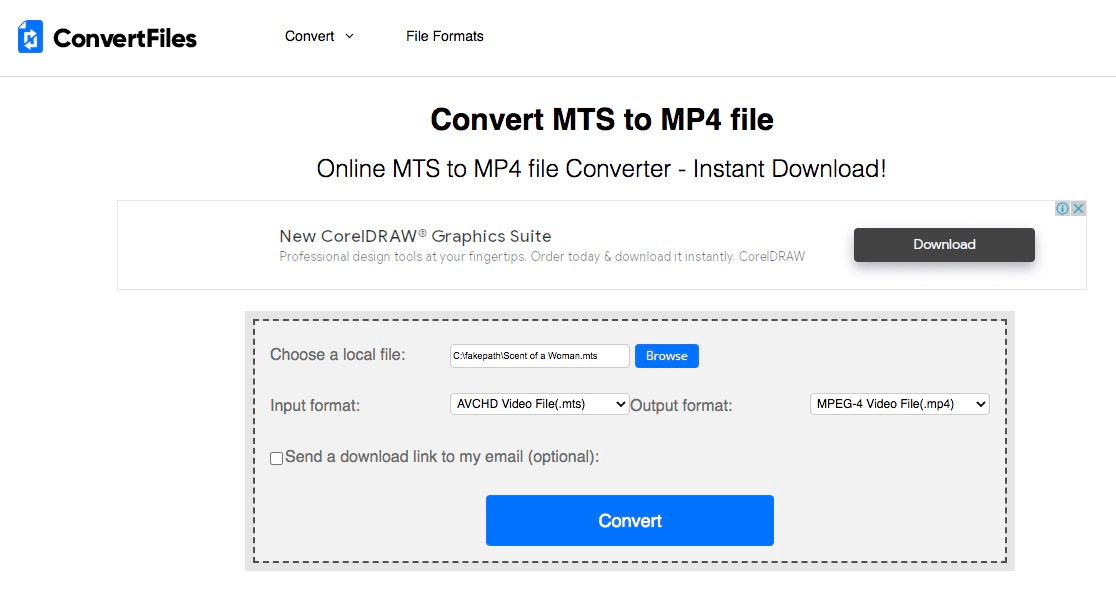Open the Convert menu in navigation

point(309,36)
